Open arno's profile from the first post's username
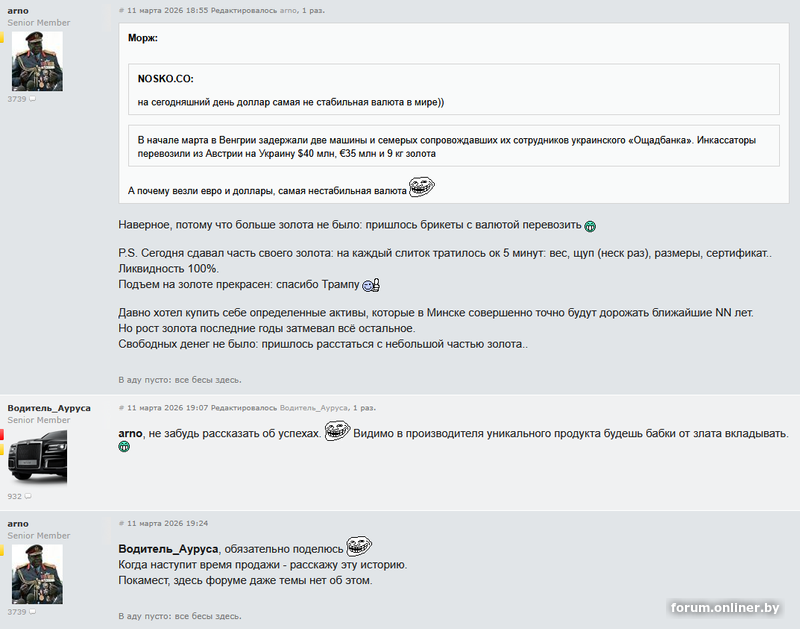This screenshot has height=629, width=800. tap(18, 11)
